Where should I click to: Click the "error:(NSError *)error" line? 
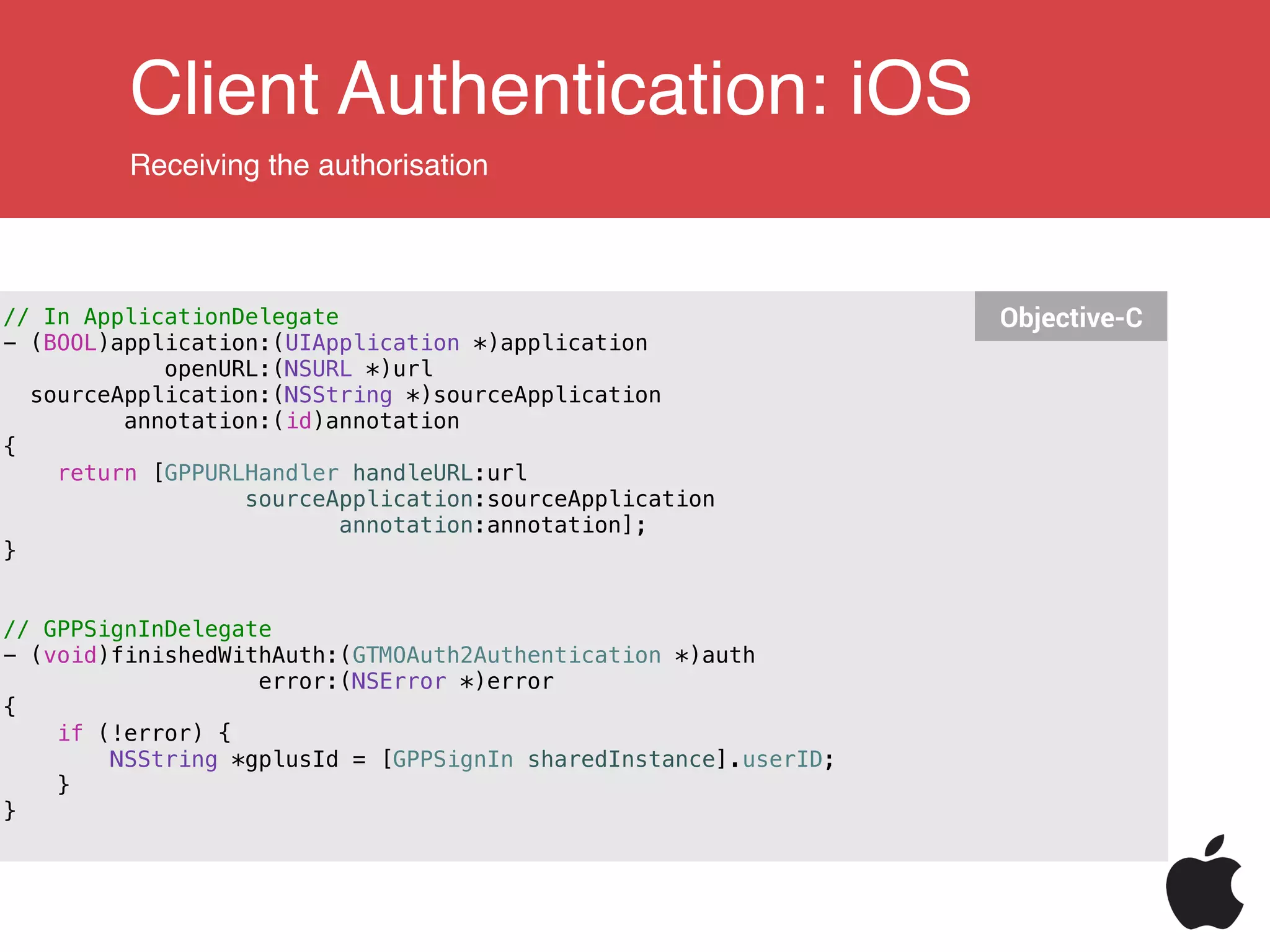pos(406,681)
